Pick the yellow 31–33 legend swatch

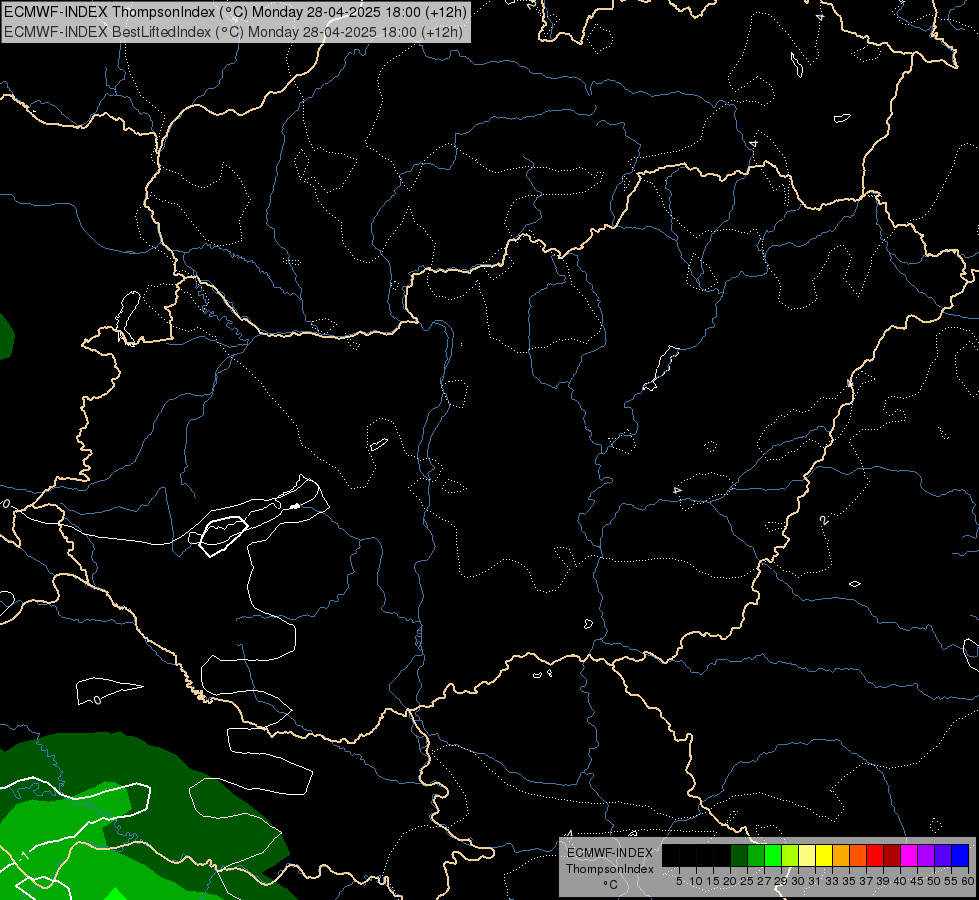click(824, 856)
